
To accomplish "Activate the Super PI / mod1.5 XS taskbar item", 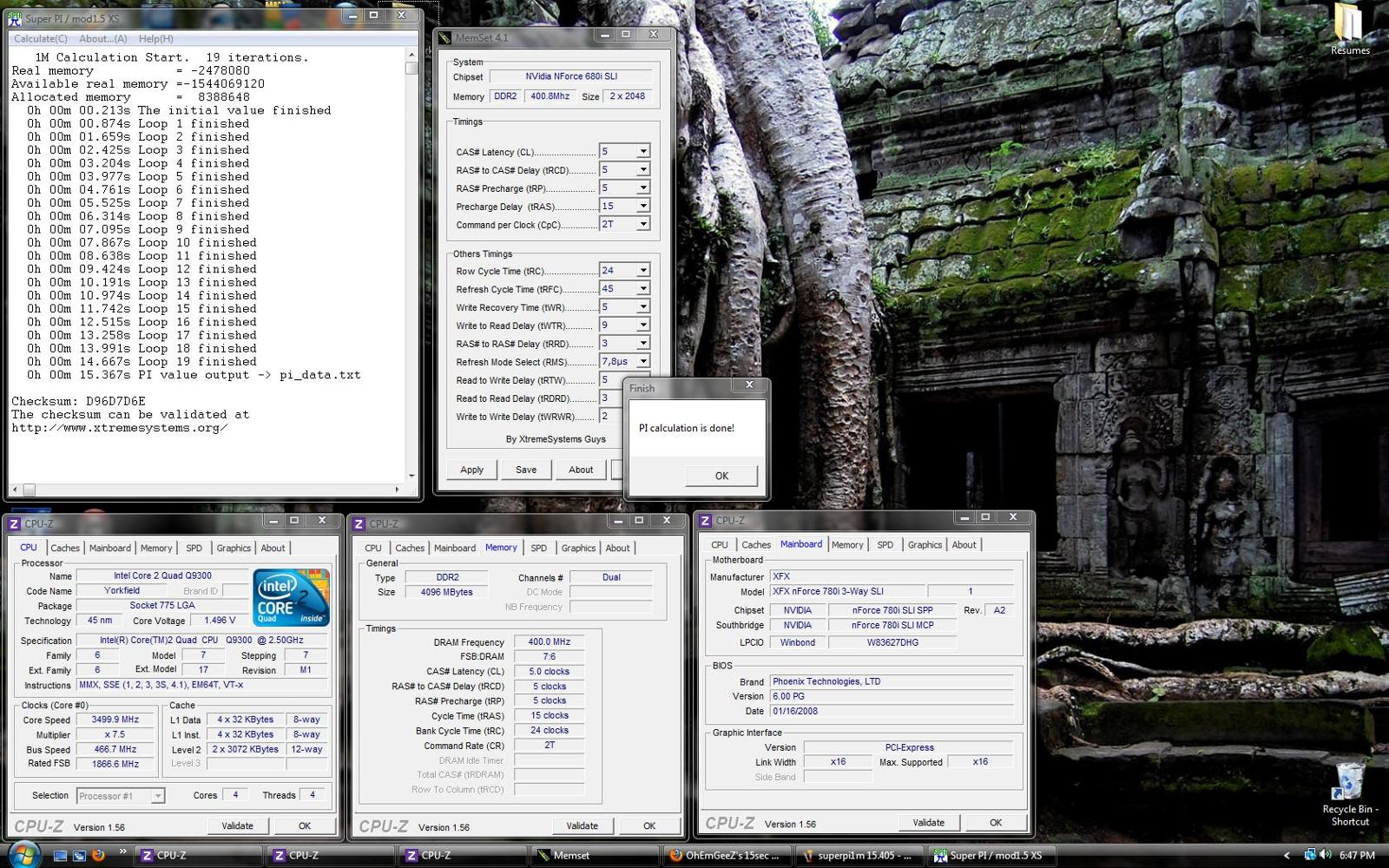I will click(991, 855).
